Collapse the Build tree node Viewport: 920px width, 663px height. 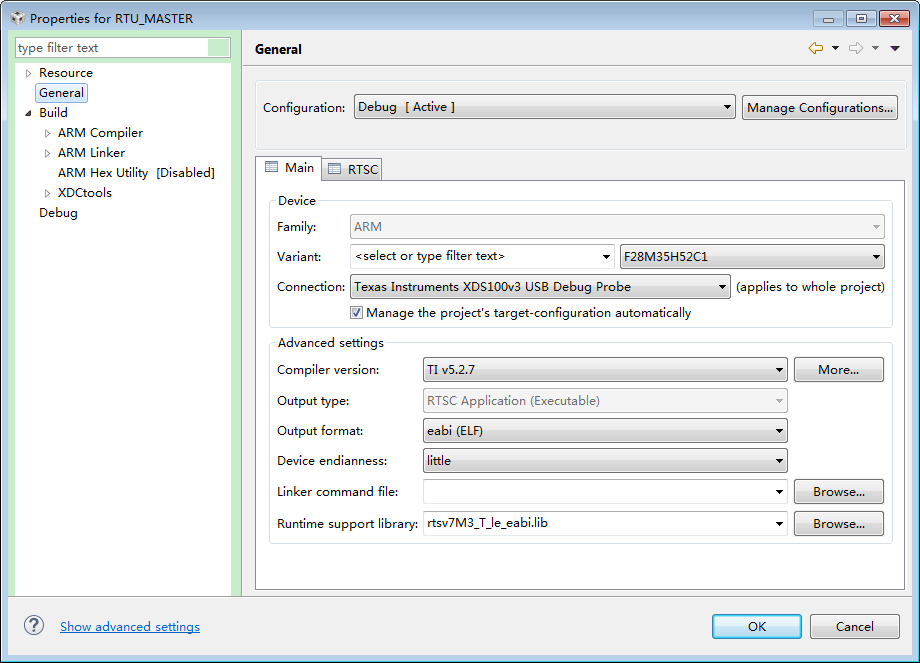click(x=28, y=113)
